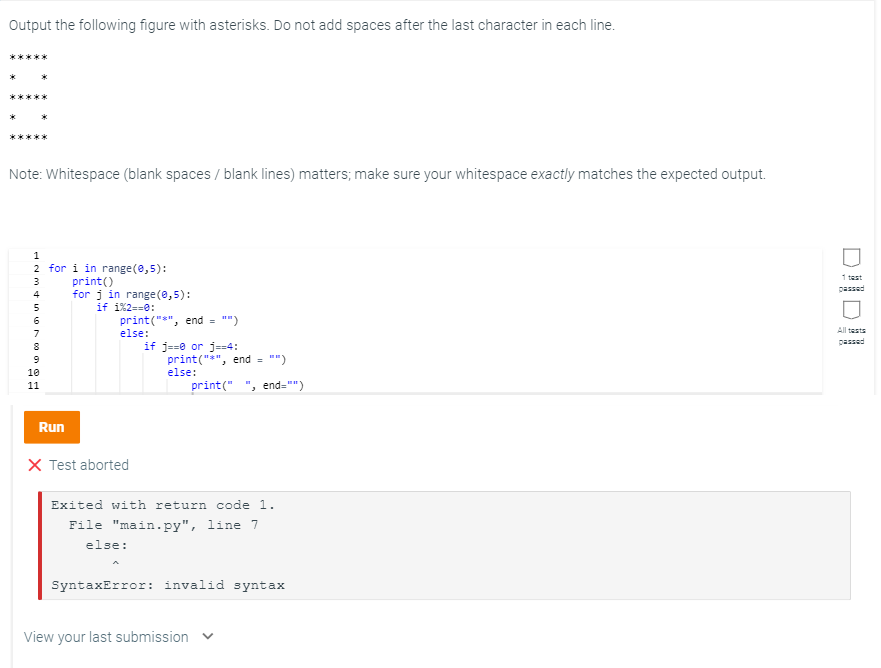Click the "1 test passed" badge icon
The width and height of the screenshot is (881, 668).
[851, 259]
